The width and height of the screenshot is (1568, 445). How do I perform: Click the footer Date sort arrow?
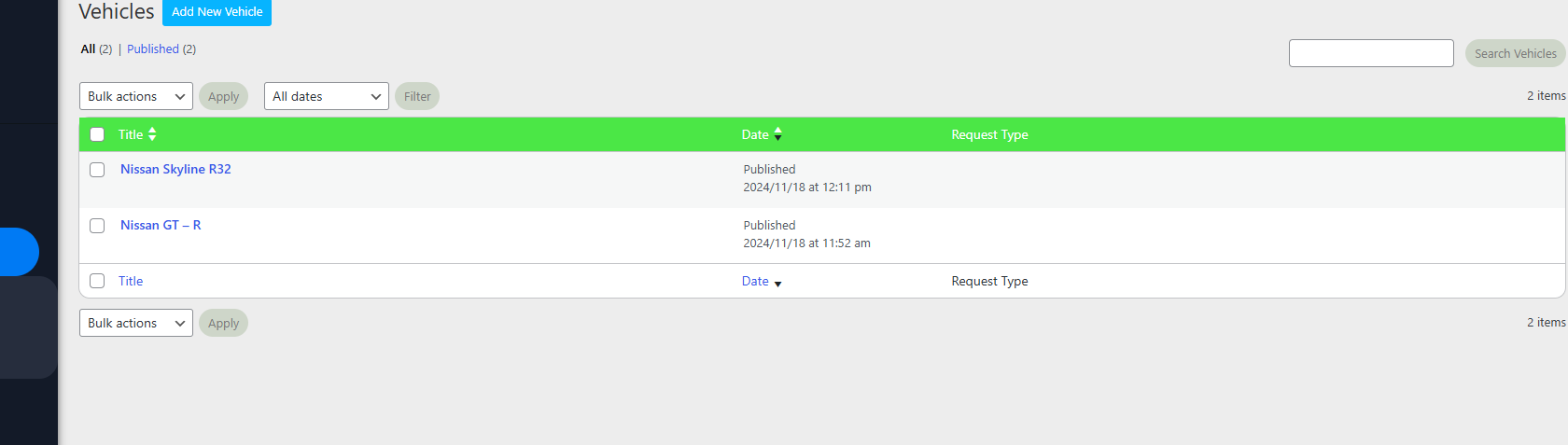(x=777, y=283)
